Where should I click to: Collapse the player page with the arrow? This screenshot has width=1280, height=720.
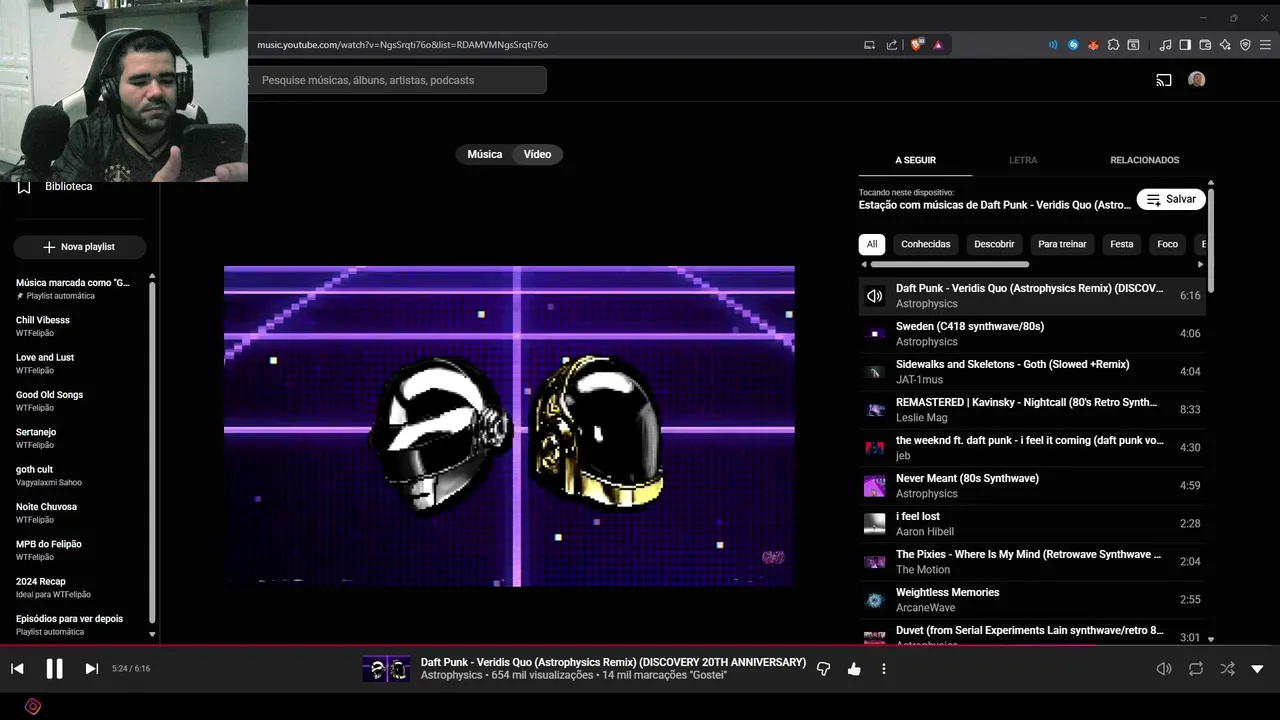pos(1257,669)
